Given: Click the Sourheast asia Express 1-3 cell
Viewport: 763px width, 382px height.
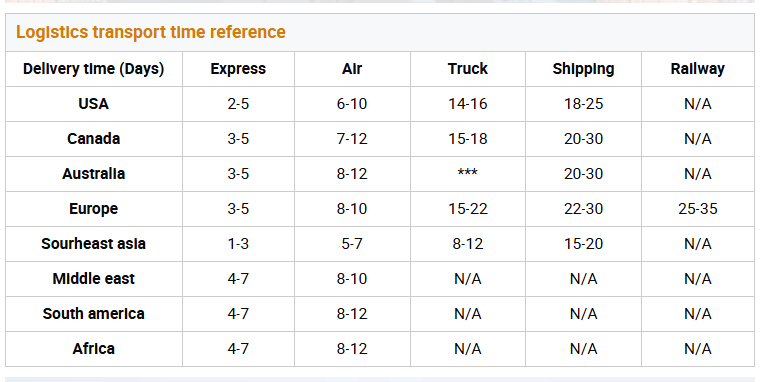Looking at the screenshot, I should click(238, 244).
